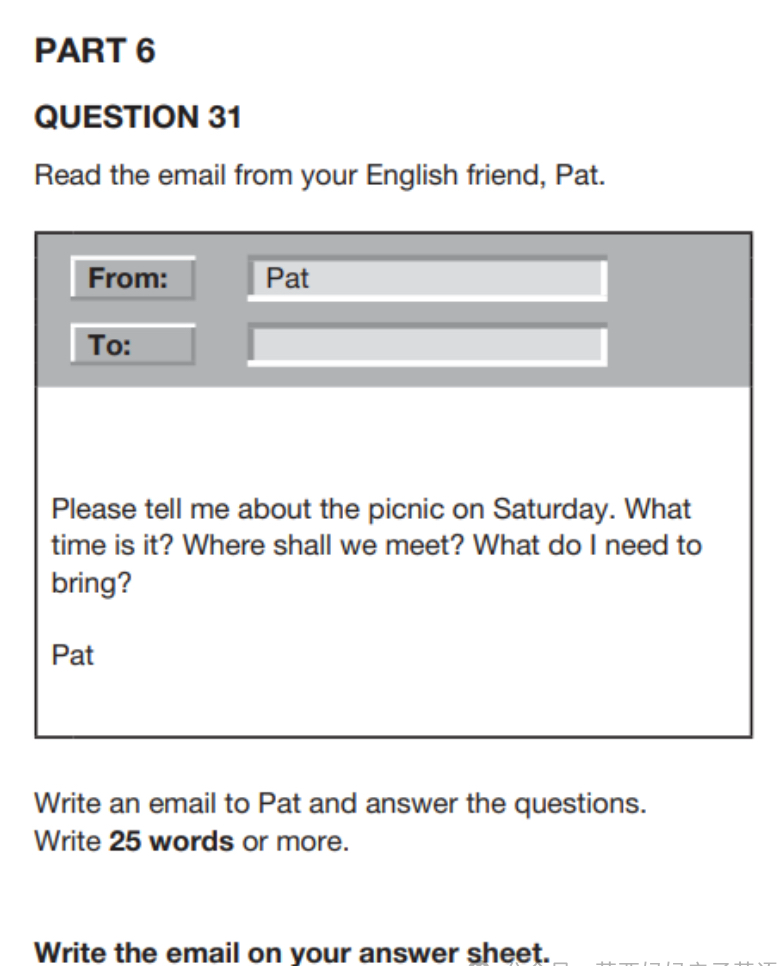This screenshot has width=777, height=966.
Task: Click the QUESTION 31 heading
Action: pos(138,118)
